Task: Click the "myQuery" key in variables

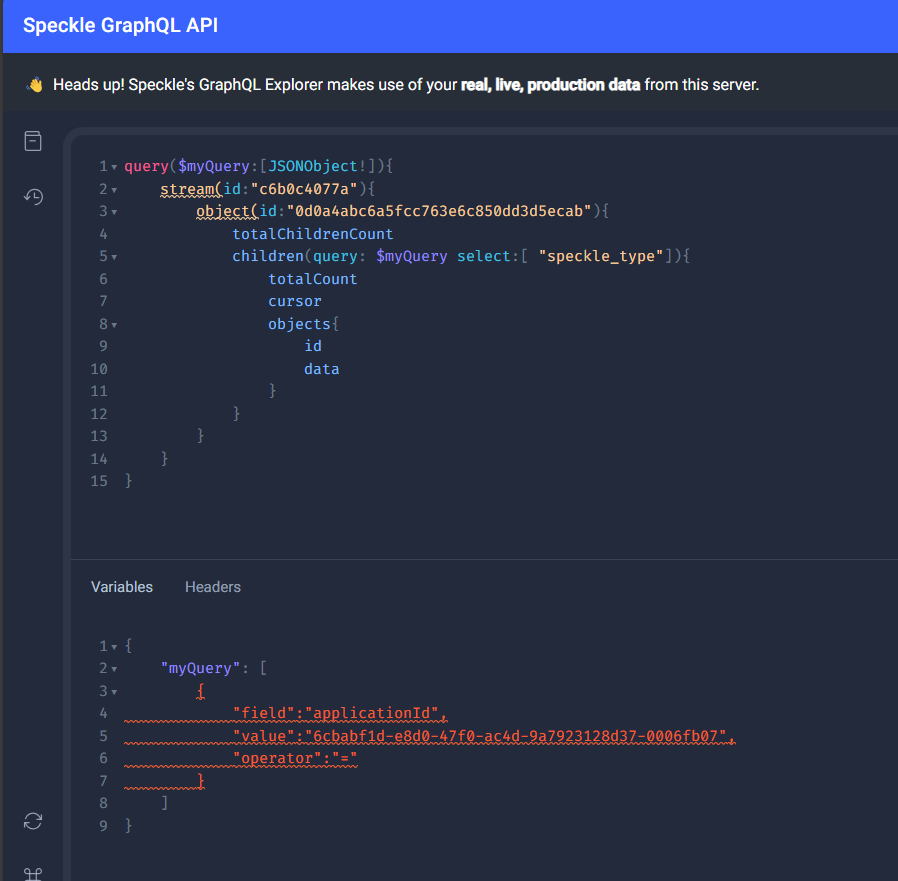Action: point(200,668)
